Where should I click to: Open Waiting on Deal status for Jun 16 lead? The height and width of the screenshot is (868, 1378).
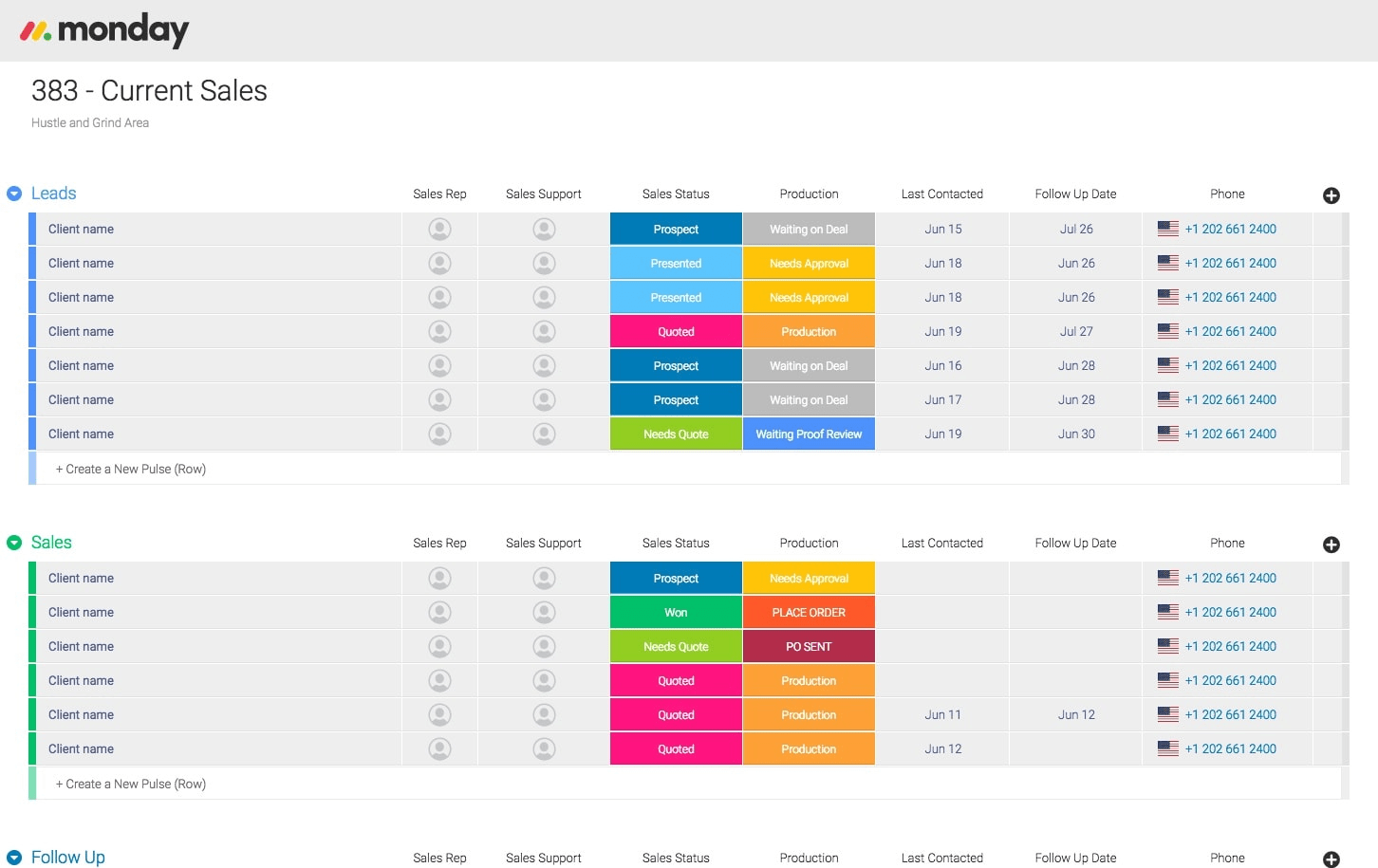click(x=809, y=365)
